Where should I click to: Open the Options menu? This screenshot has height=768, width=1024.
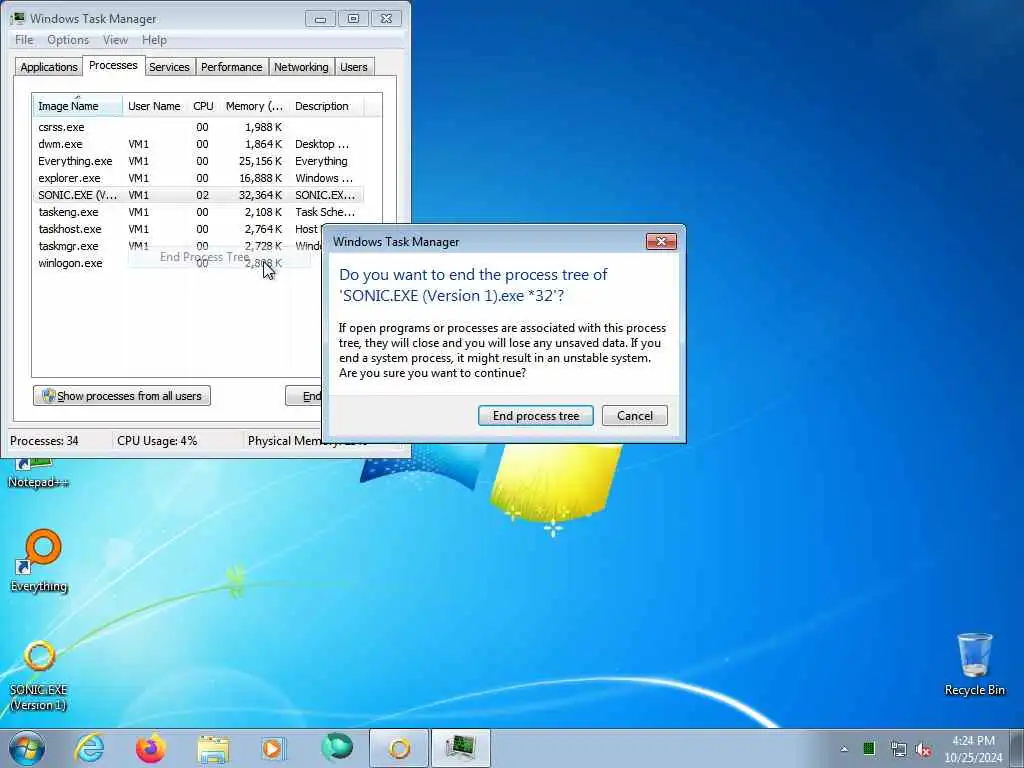click(68, 40)
